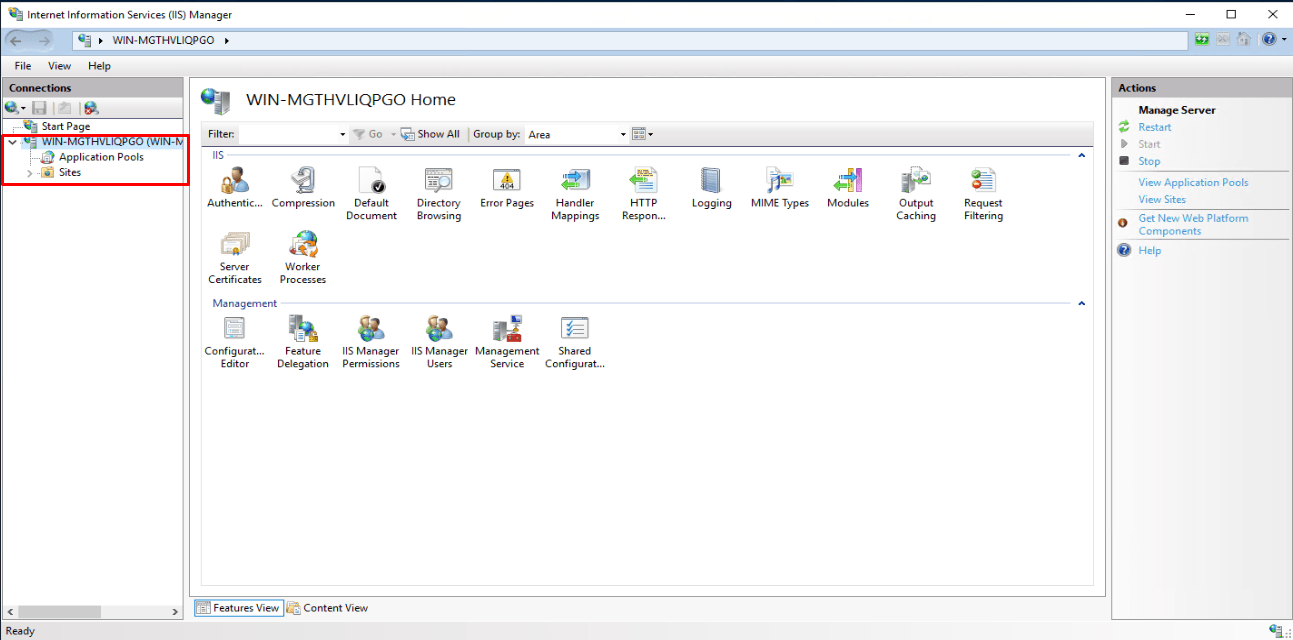Open the Group by Area dropdown
1293x640 pixels.
click(622, 134)
